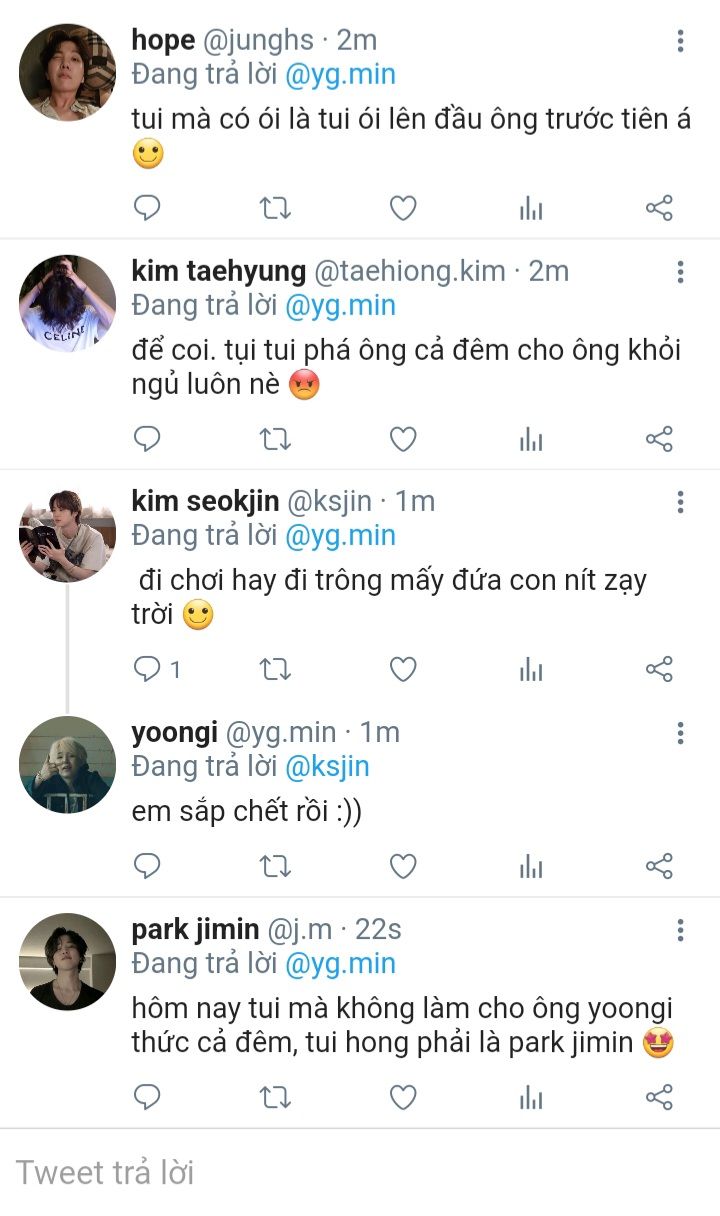Open more options on hope's tweet

[x=680, y=41]
